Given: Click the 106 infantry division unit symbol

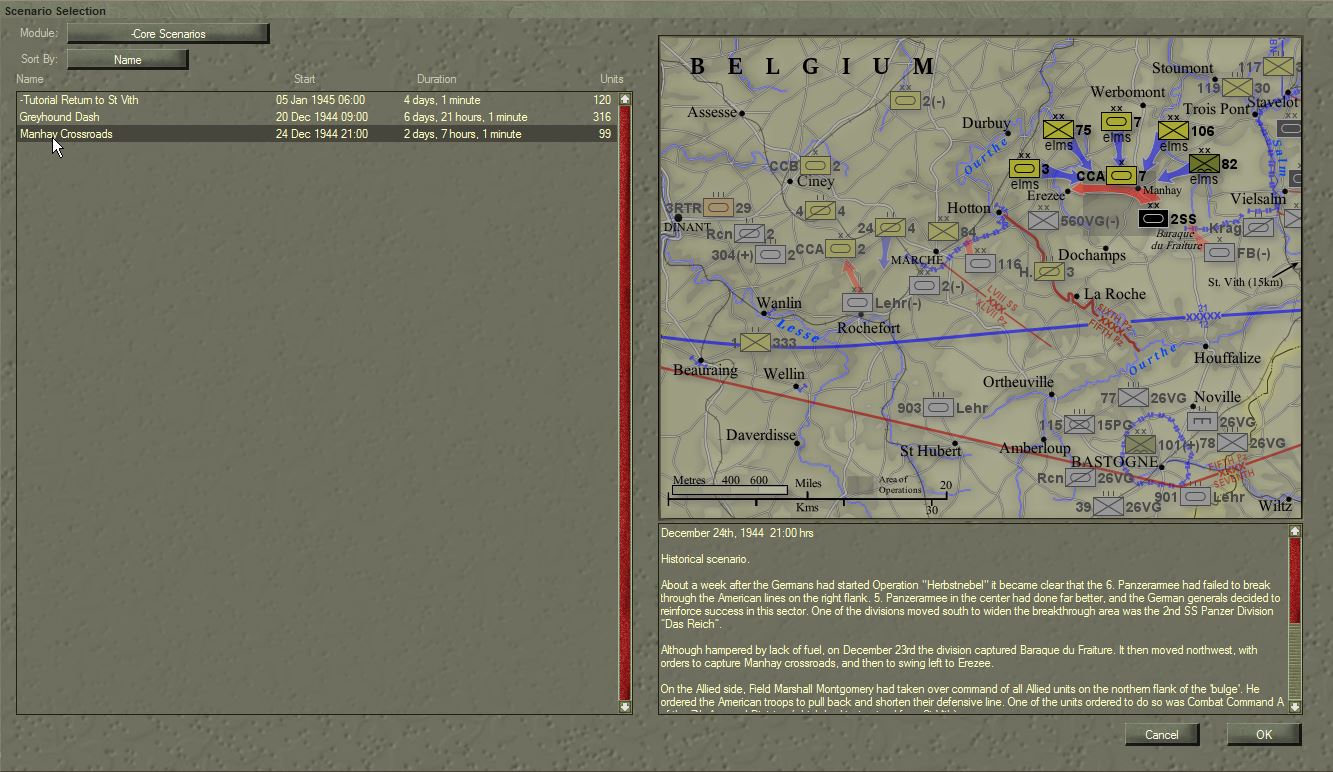Looking at the screenshot, I should (x=1173, y=130).
